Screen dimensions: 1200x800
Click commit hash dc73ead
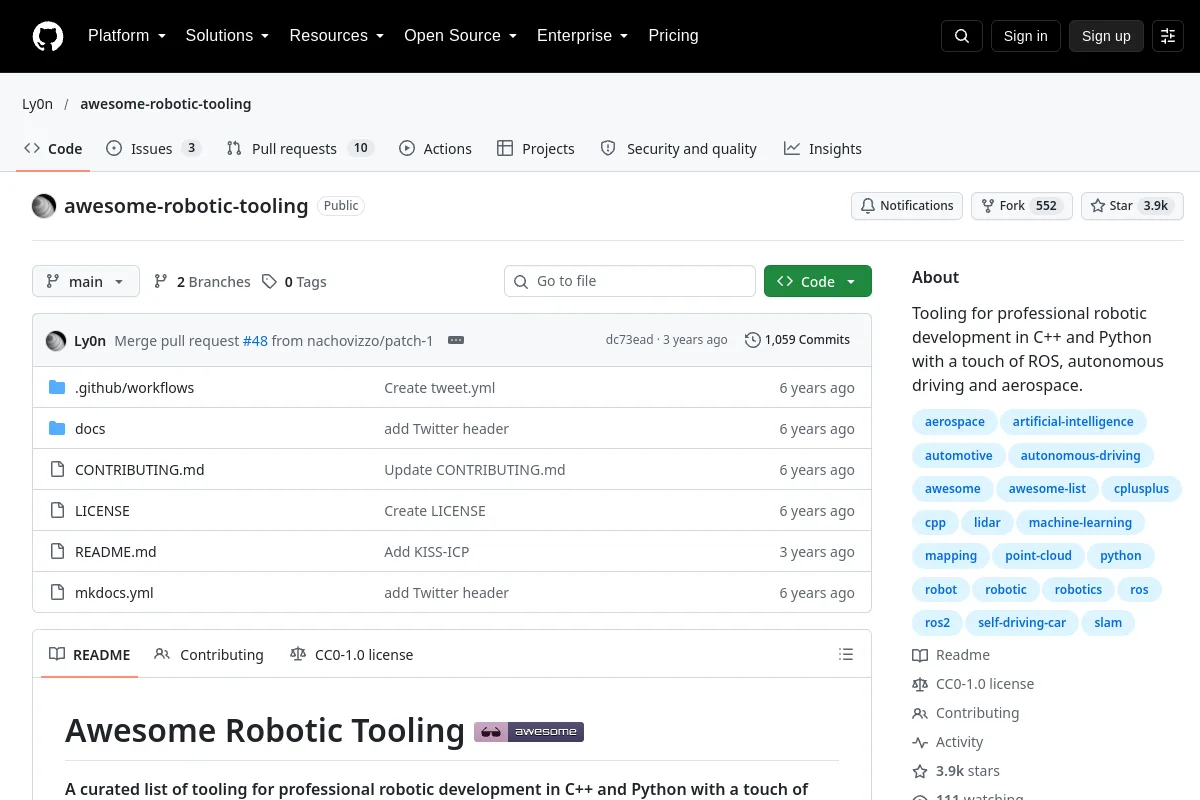click(629, 340)
